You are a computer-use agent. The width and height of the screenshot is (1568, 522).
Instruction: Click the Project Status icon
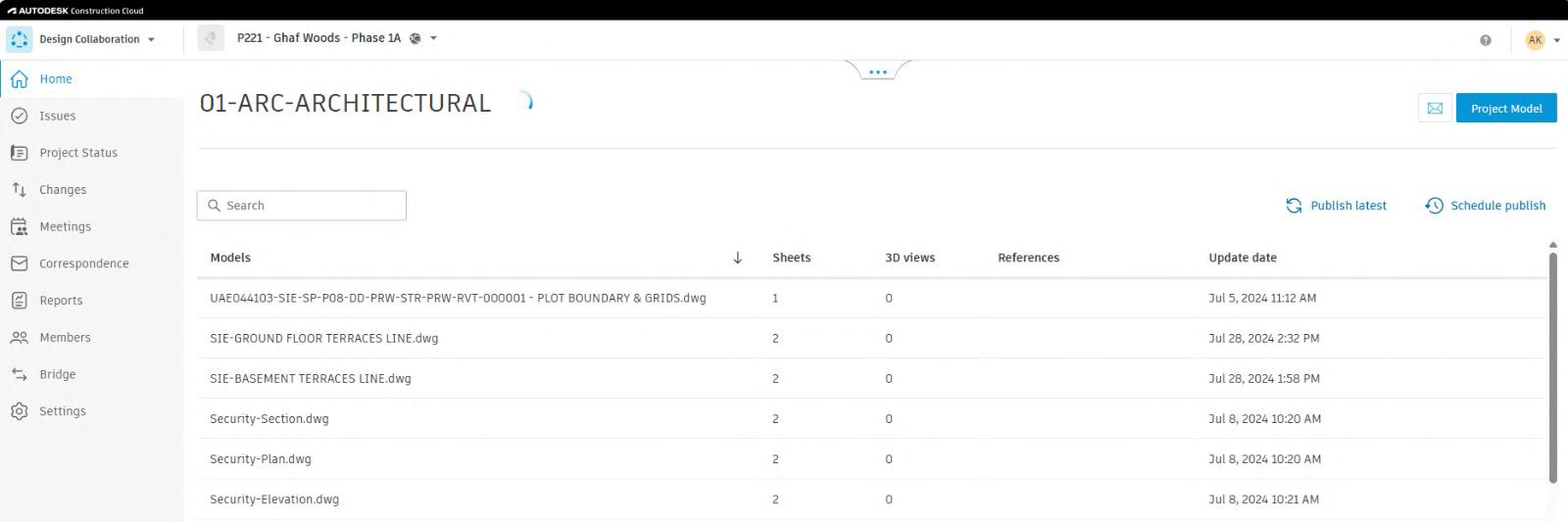pyautogui.click(x=19, y=153)
